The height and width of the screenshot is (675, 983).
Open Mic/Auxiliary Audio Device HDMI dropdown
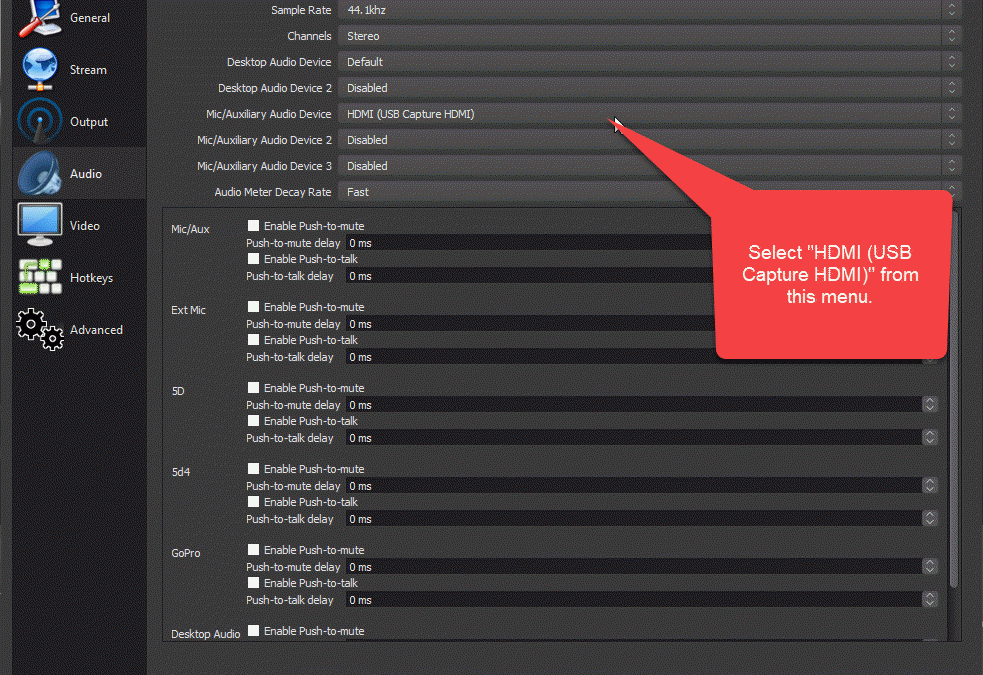click(648, 114)
